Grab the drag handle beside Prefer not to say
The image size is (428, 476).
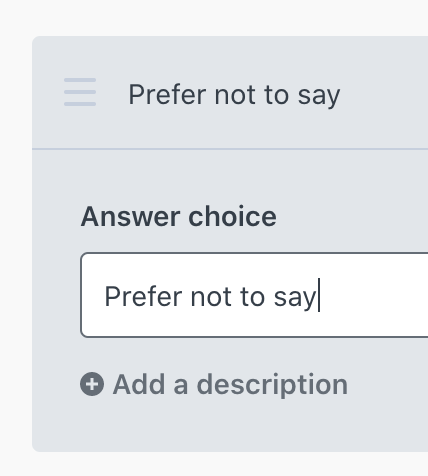pos(80,92)
